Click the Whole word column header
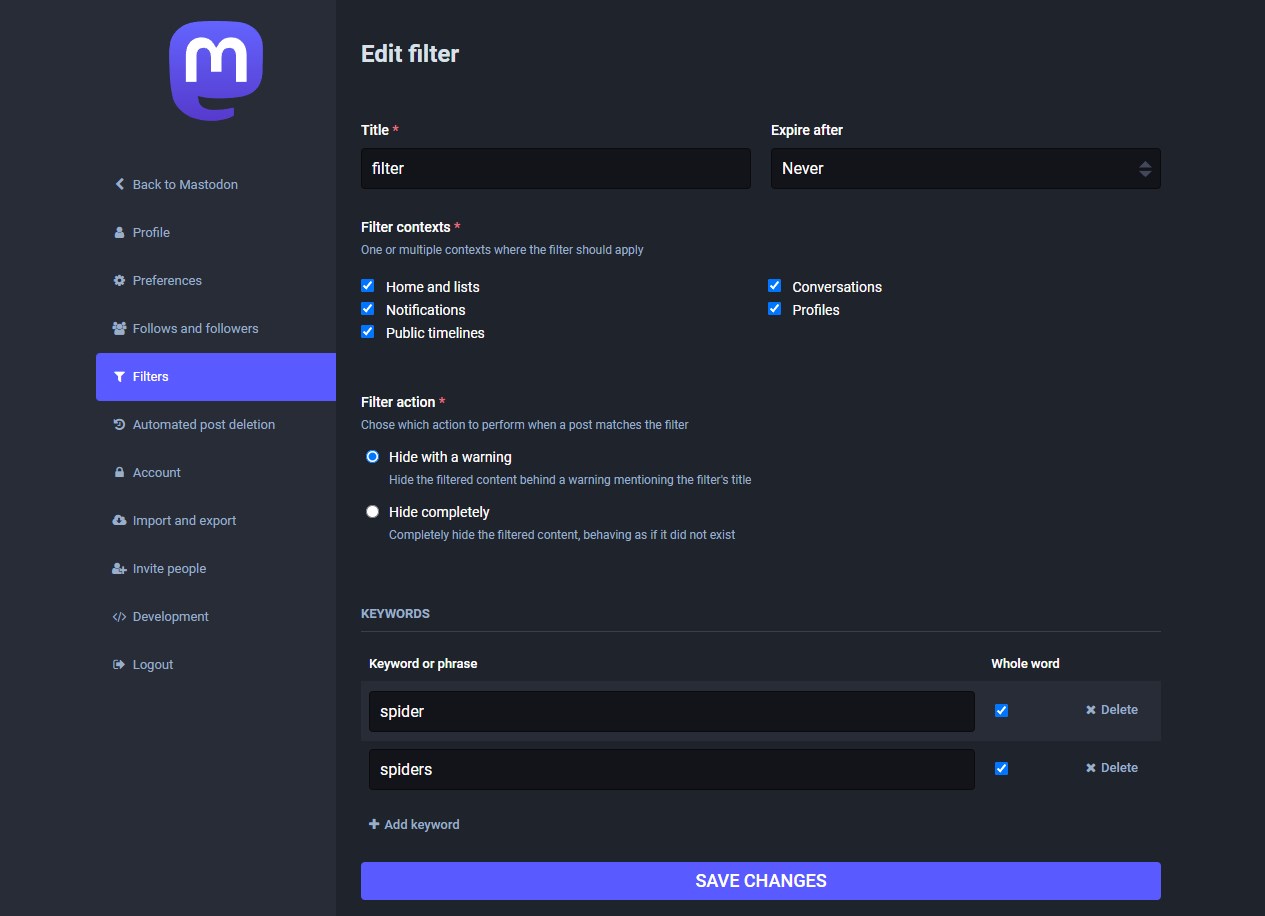1265x916 pixels. pyautogui.click(x=1025, y=663)
